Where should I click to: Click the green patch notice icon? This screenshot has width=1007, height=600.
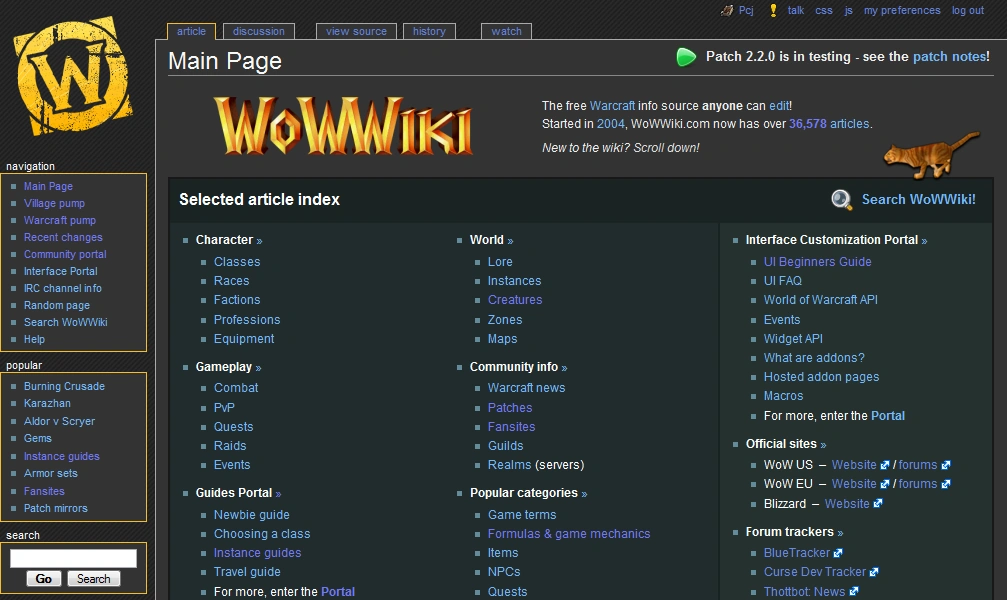click(x=686, y=57)
